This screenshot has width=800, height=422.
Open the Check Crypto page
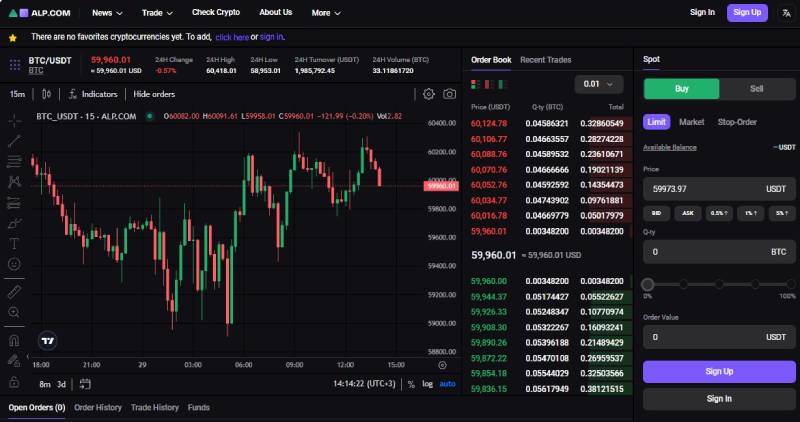click(x=216, y=12)
